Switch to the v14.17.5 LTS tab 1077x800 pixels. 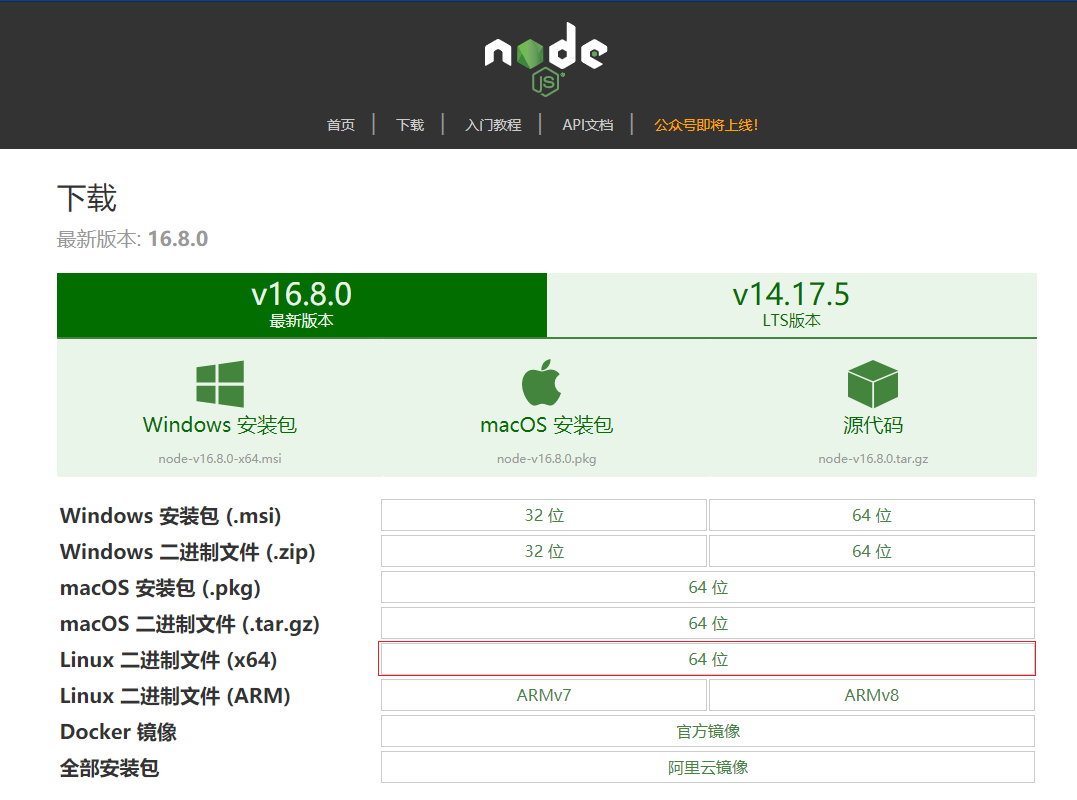(792, 303)
